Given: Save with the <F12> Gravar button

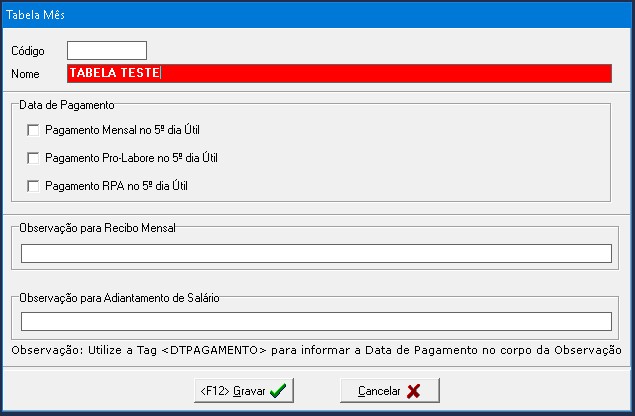Looking at the screenshot, I should 244,390.
